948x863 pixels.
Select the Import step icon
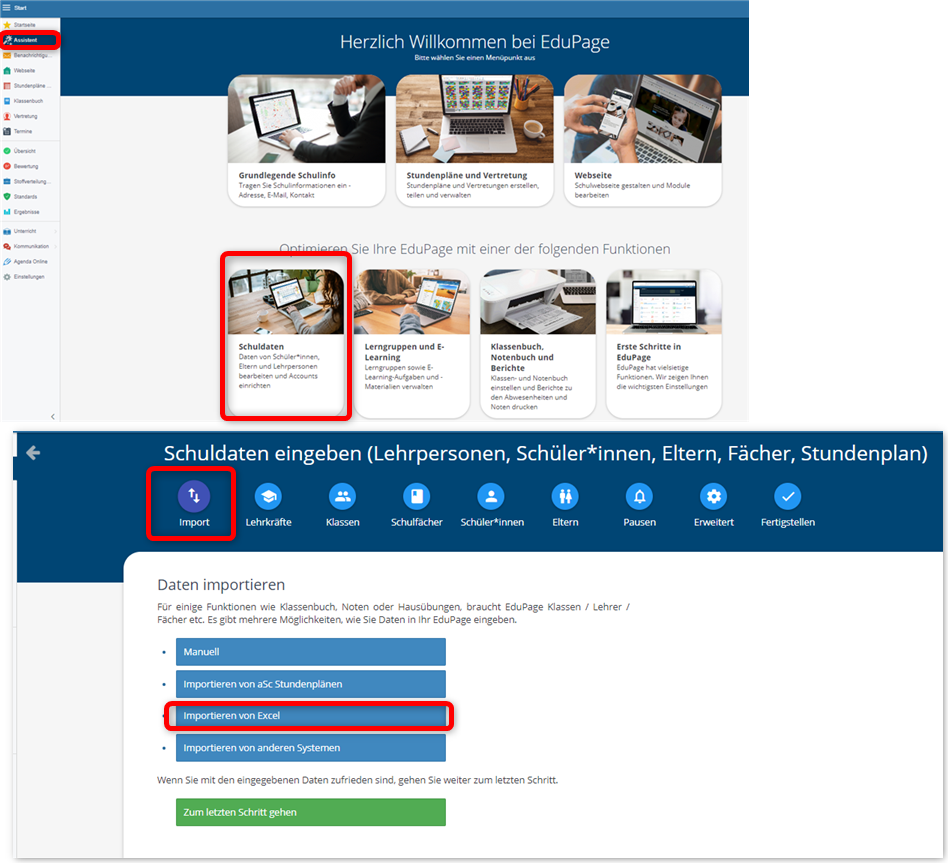(x=193, y=496)
